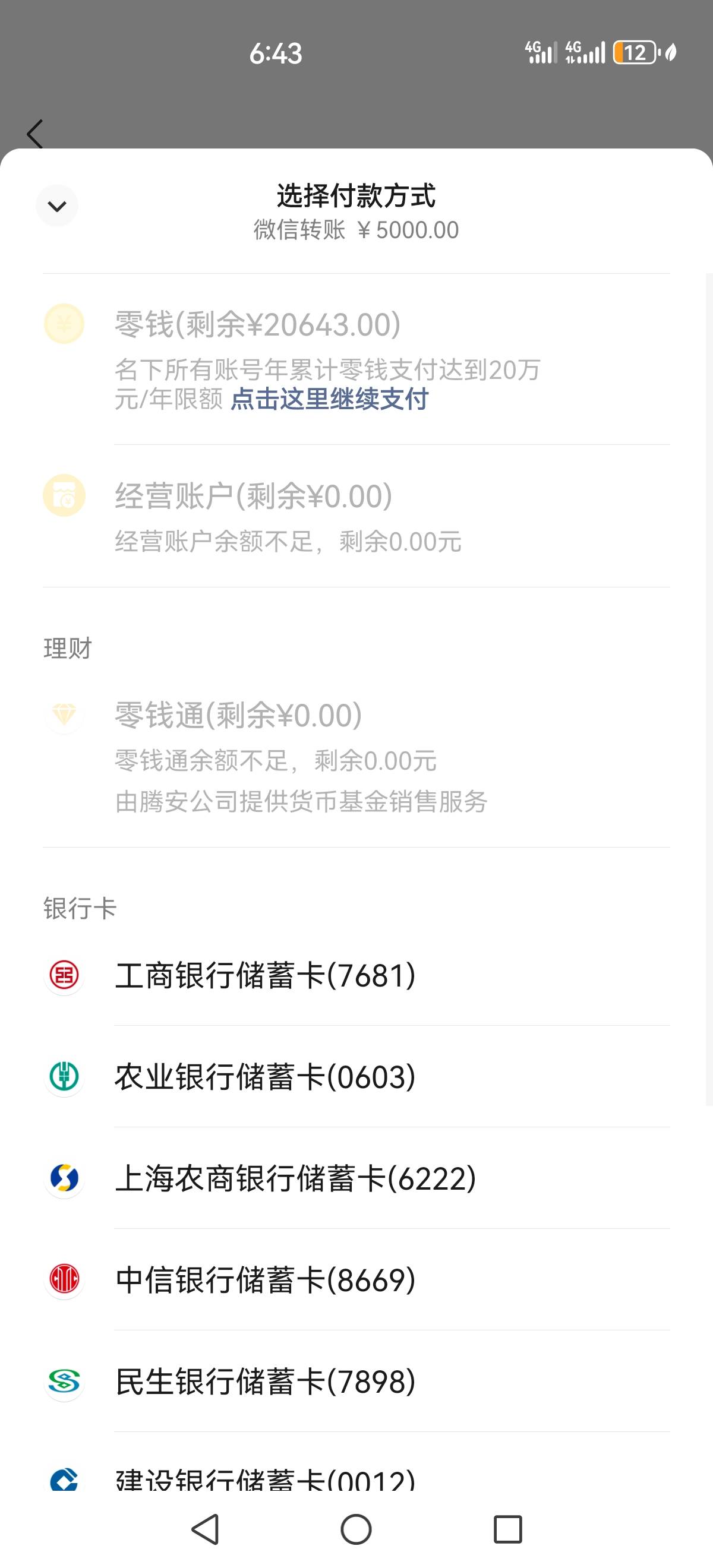Screen dimensions: 713x1568
Task: Select 农业银行储蓄卡(0603) as payment method
Action: pyautogui.click(x=356, y=1077)
